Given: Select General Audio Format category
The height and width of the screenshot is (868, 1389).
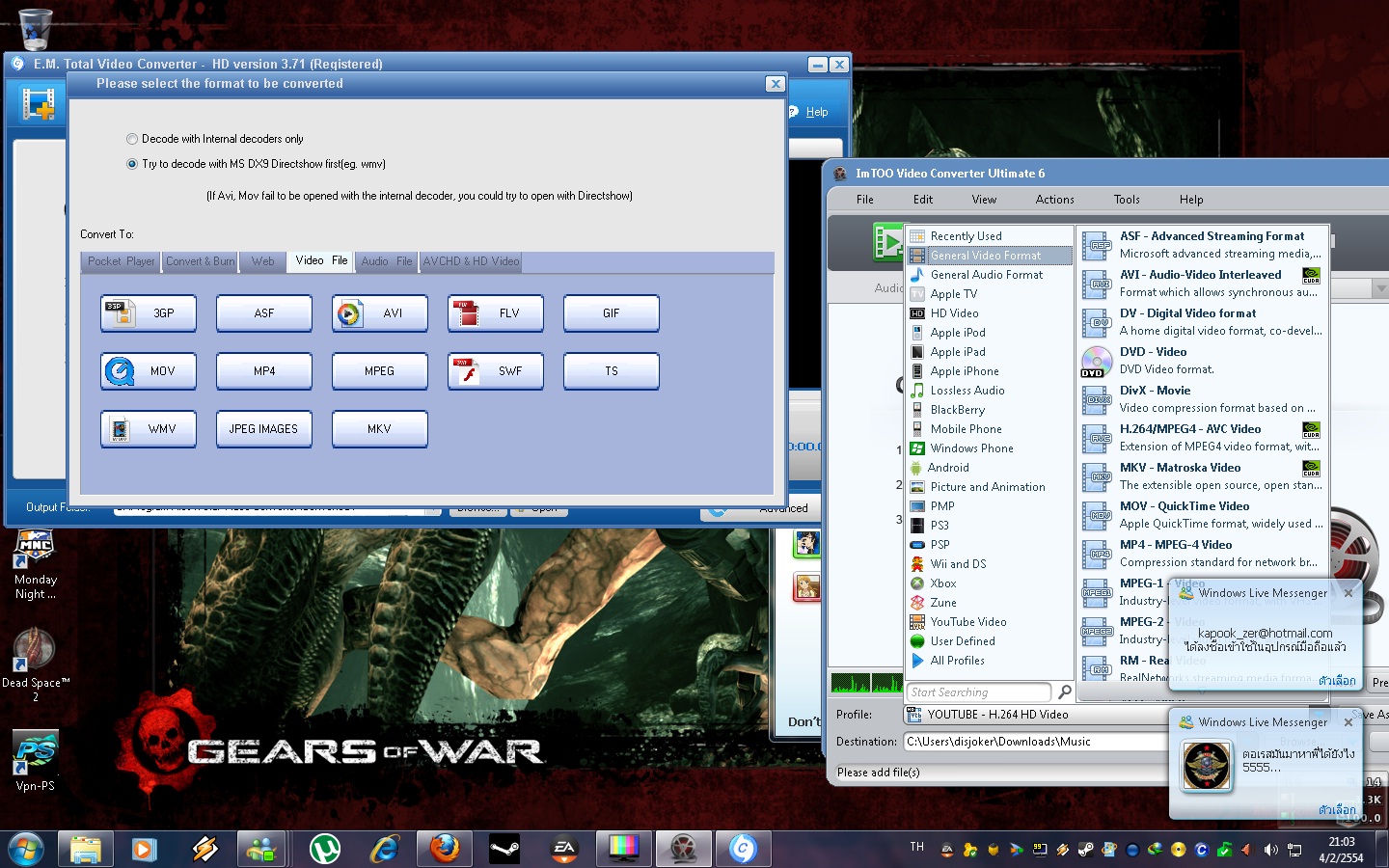Looking at the screenshot, I should (990, 275).
